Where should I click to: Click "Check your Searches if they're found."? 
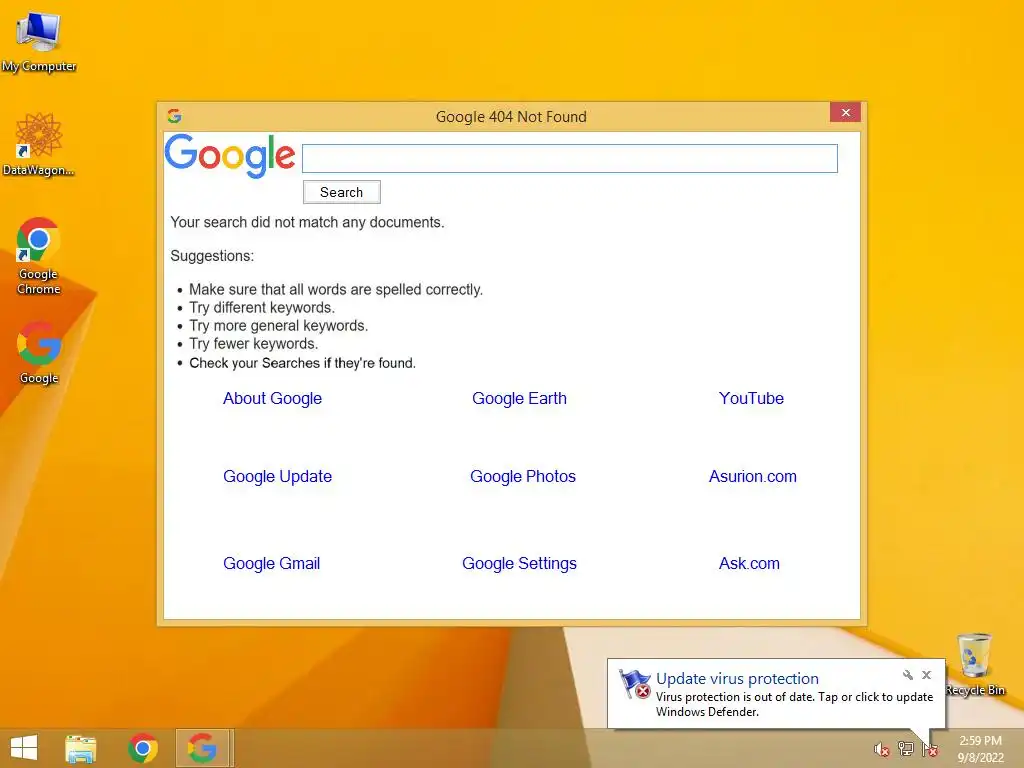click(302, 363)
